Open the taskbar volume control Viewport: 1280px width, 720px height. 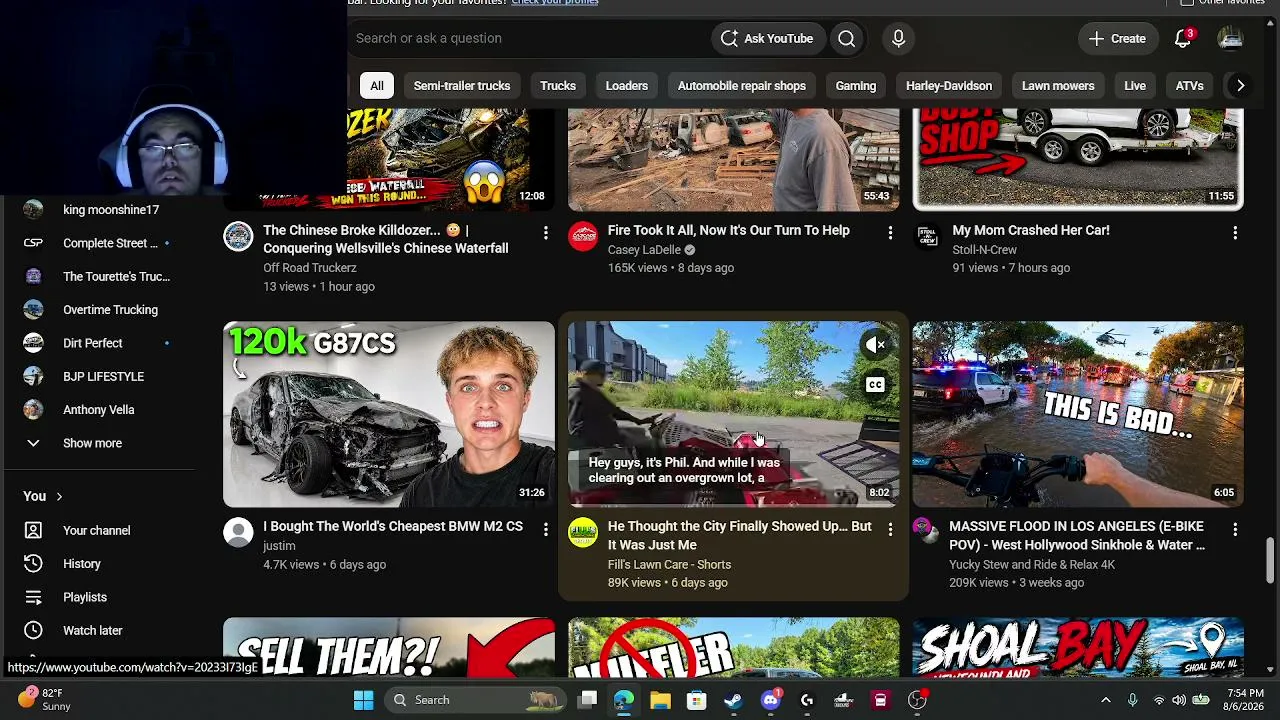1179,700
